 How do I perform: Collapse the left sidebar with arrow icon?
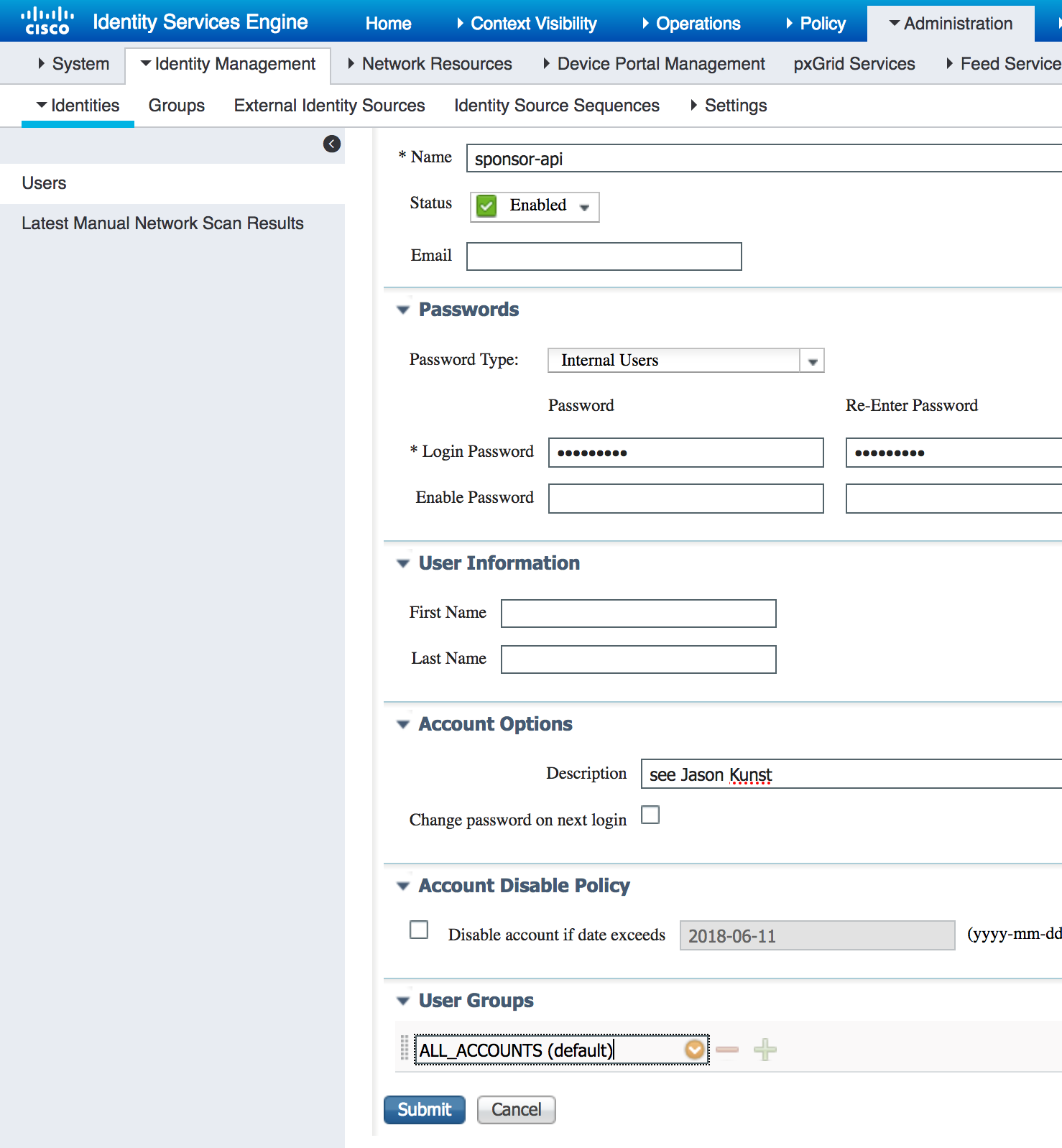pos(332,144)
